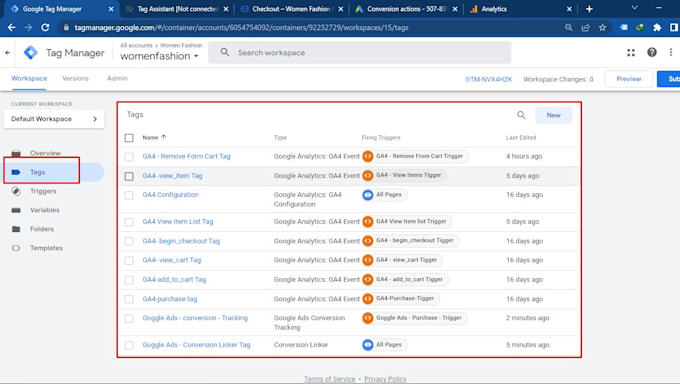Click the Overview sidebar icon

(x=16, y=153)
